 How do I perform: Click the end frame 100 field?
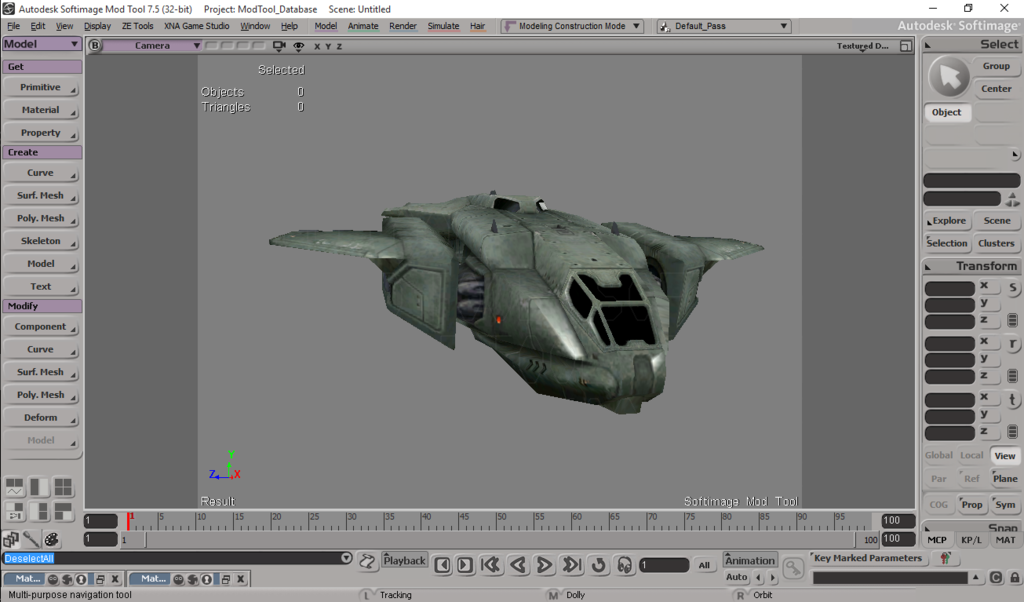[x=898, y=520]
